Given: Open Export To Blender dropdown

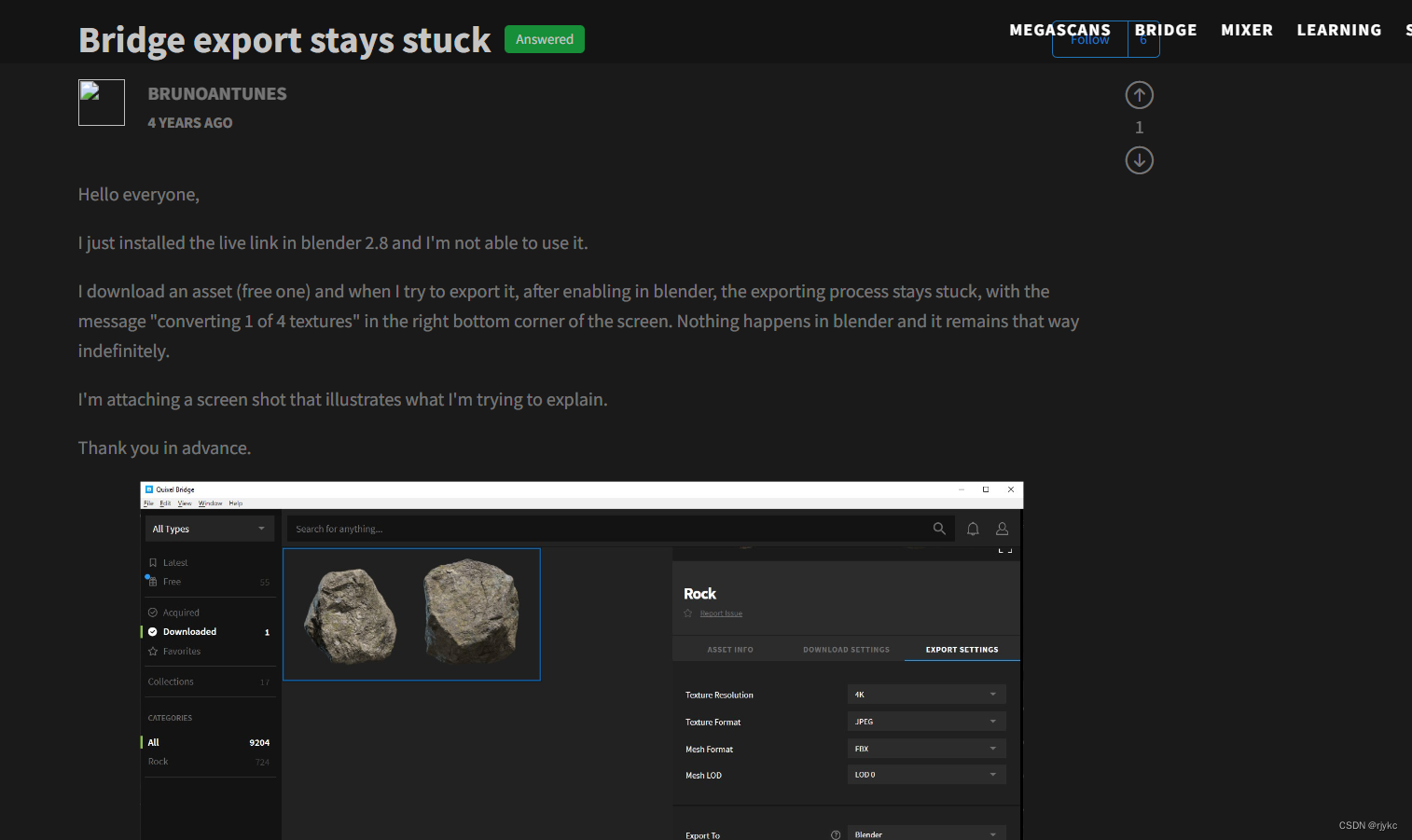Looking at the screenshot, I should point(926,833).
